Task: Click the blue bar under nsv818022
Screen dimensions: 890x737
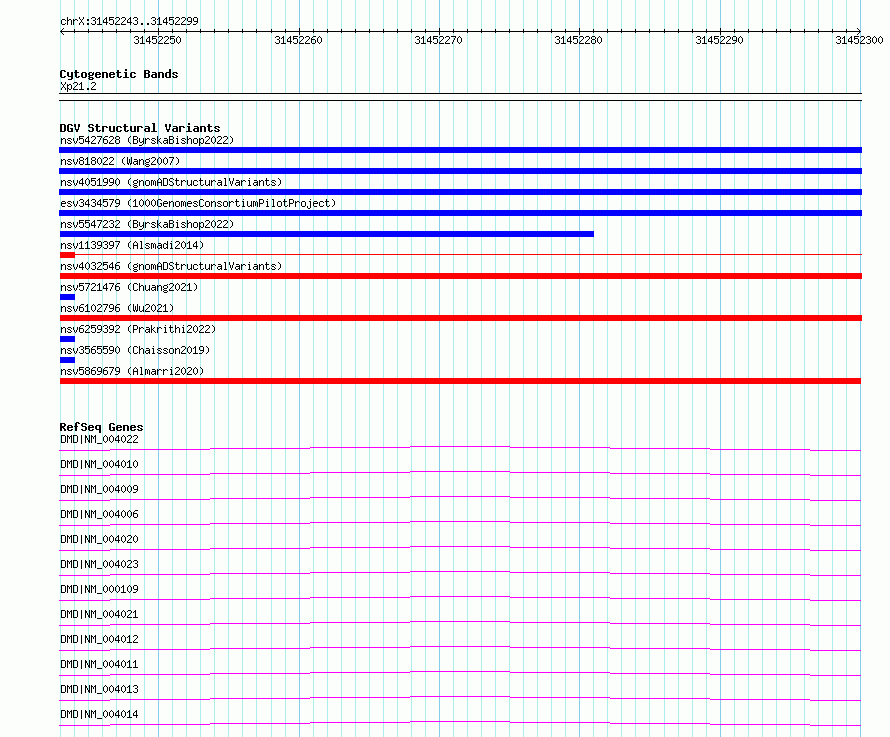Action: pyautogui.click(x=460, y=171)
